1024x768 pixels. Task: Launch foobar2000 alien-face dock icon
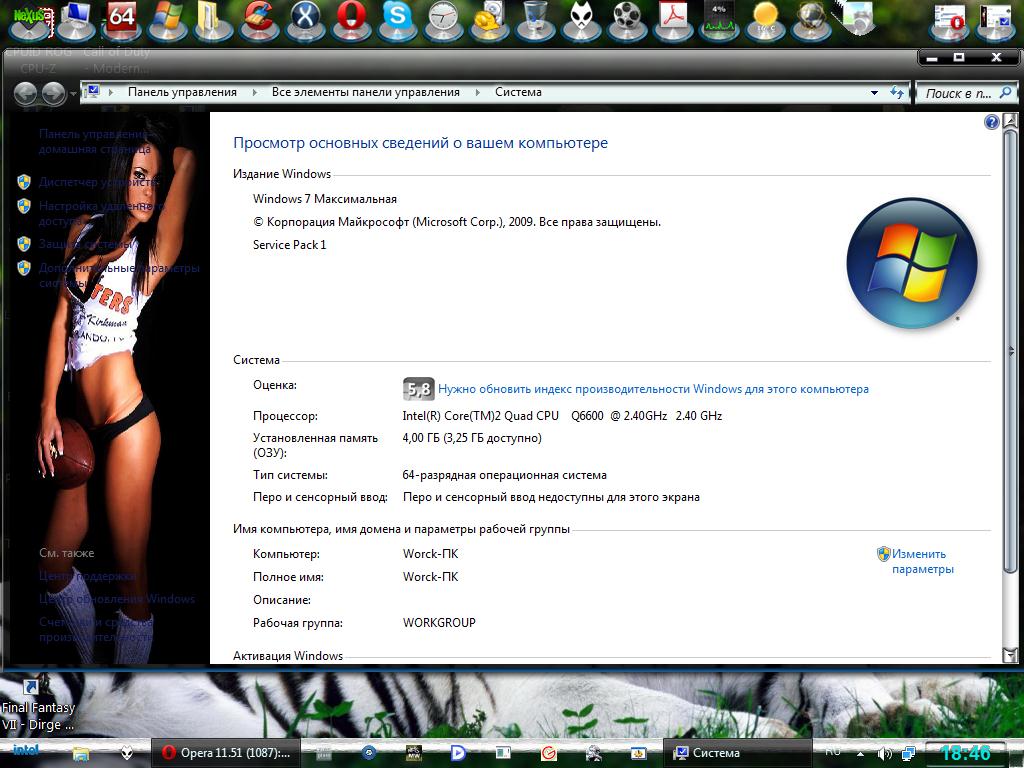click(x=581, y=20)
